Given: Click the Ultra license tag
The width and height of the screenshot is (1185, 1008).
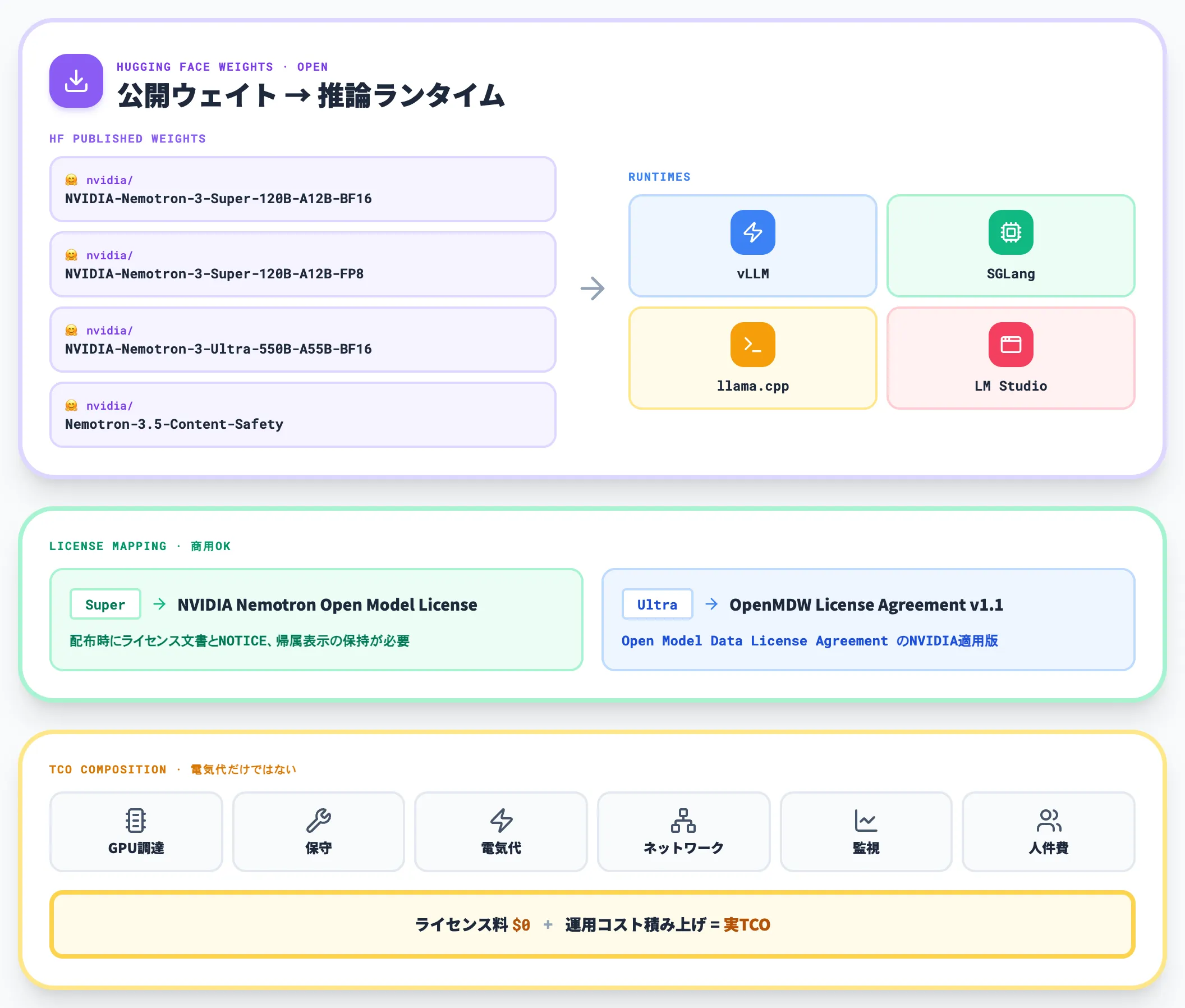Looking at the screenshot, I should [657, 604].
